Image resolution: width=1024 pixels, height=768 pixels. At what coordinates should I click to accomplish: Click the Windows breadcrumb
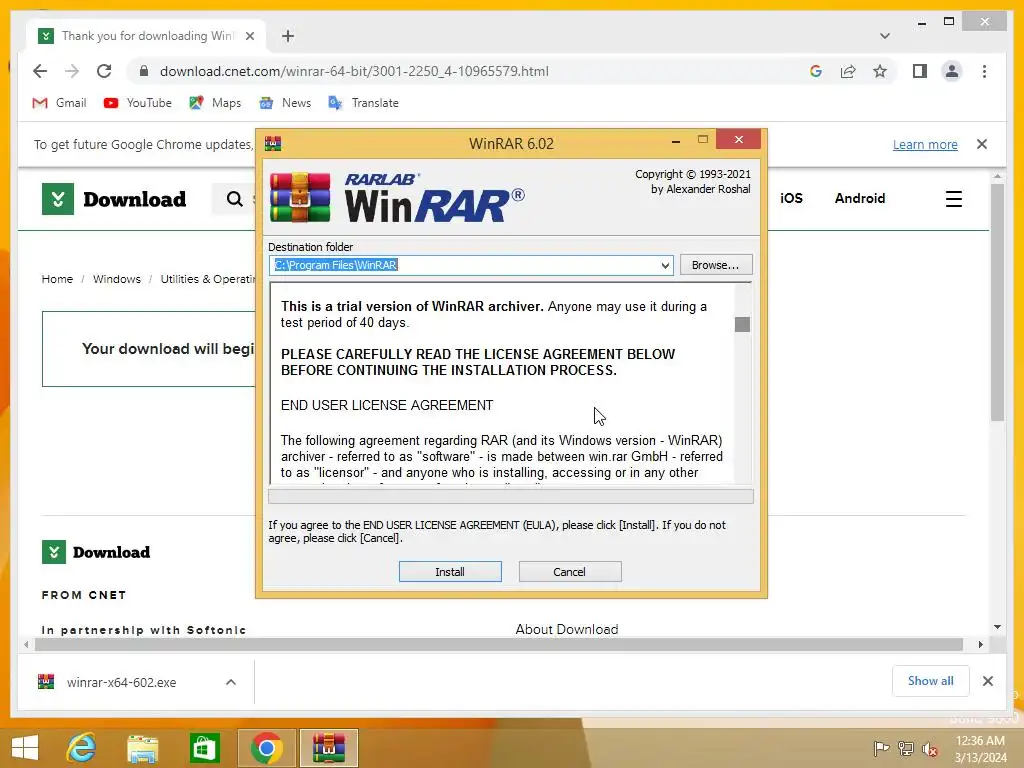click(116, 279)
